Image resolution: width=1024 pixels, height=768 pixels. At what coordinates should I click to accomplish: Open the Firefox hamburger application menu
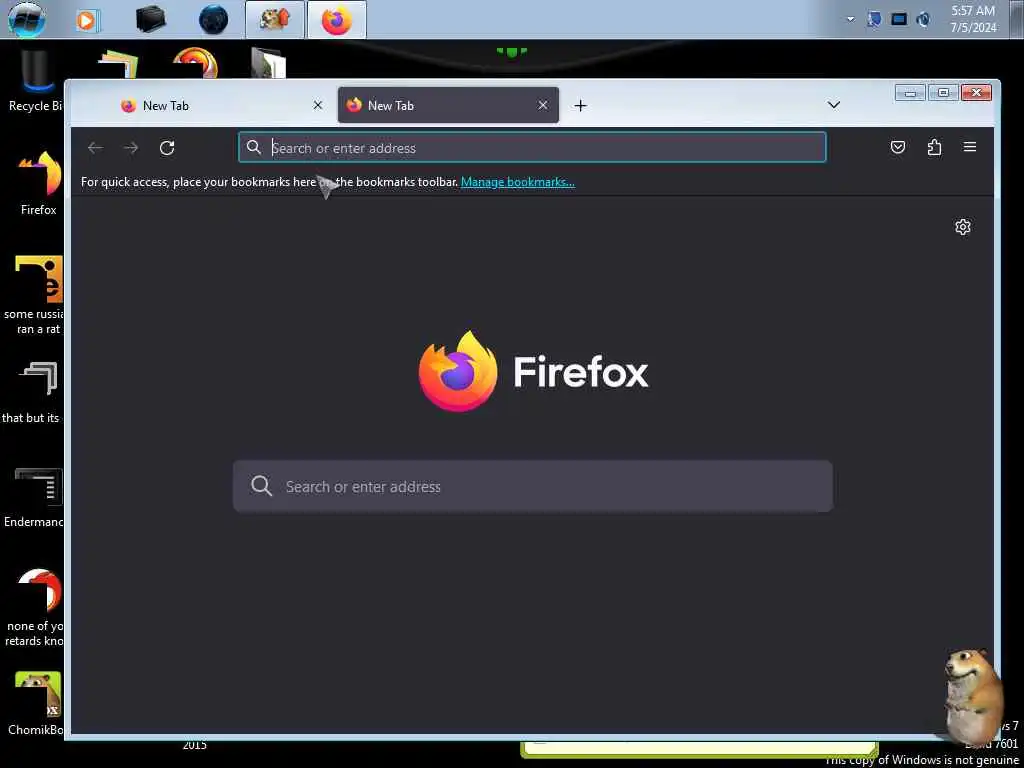click(x=970, y=148)
